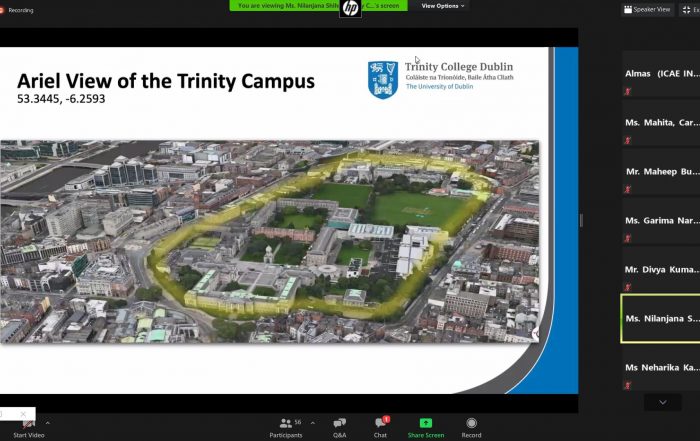The width and height of the screenshot is (700, 441).
Task: Click the 'Trinity College Dublin' heading text
Action: click(x=459, y=67)
